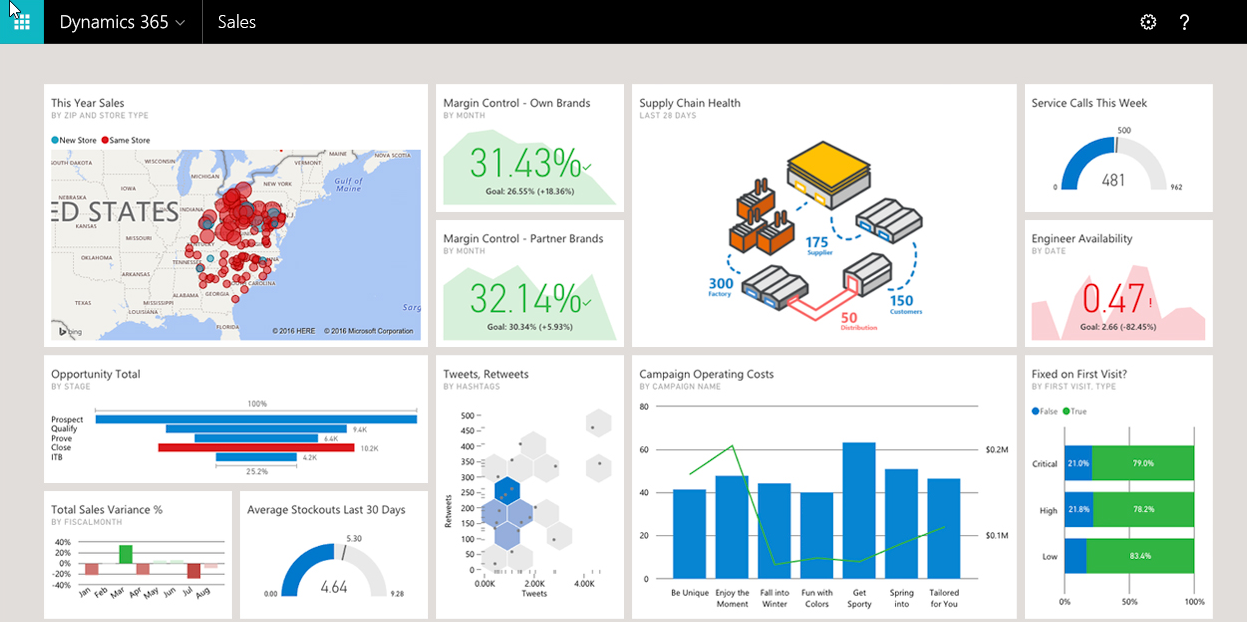Select the Qualify 9.4K funnel bar
This screenshot has width=1247, height=622.
click(x=257, y=429)
